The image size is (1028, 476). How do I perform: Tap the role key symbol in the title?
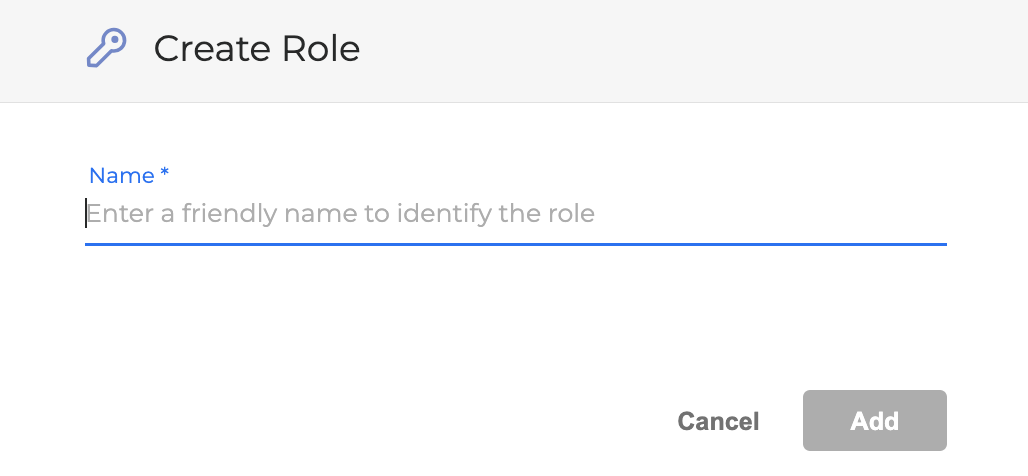107,48
